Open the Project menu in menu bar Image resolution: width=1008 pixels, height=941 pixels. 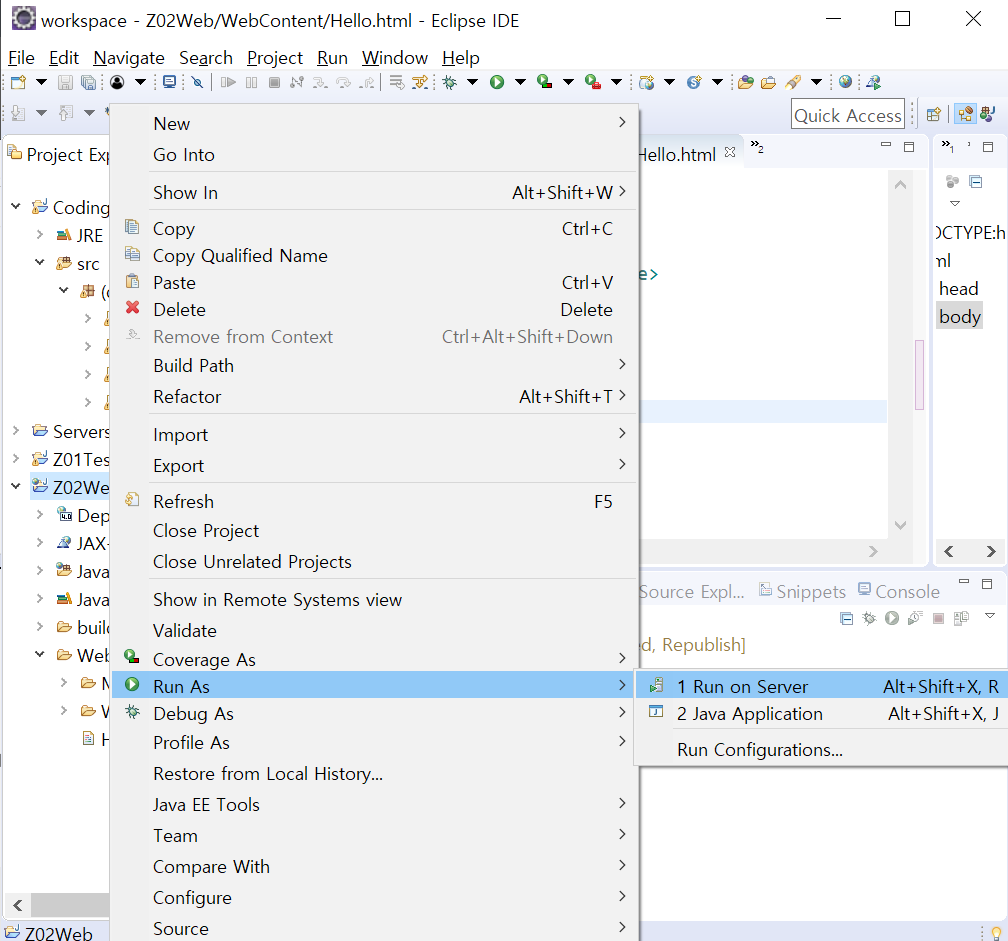pyautogui.click(x=274, y=58)
